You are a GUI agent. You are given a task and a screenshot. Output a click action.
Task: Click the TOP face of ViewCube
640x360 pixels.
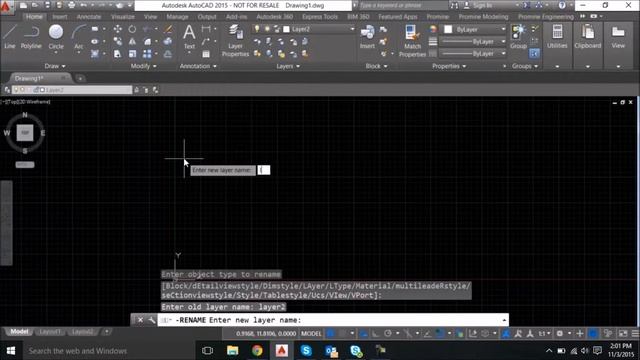tap(25, 133)
